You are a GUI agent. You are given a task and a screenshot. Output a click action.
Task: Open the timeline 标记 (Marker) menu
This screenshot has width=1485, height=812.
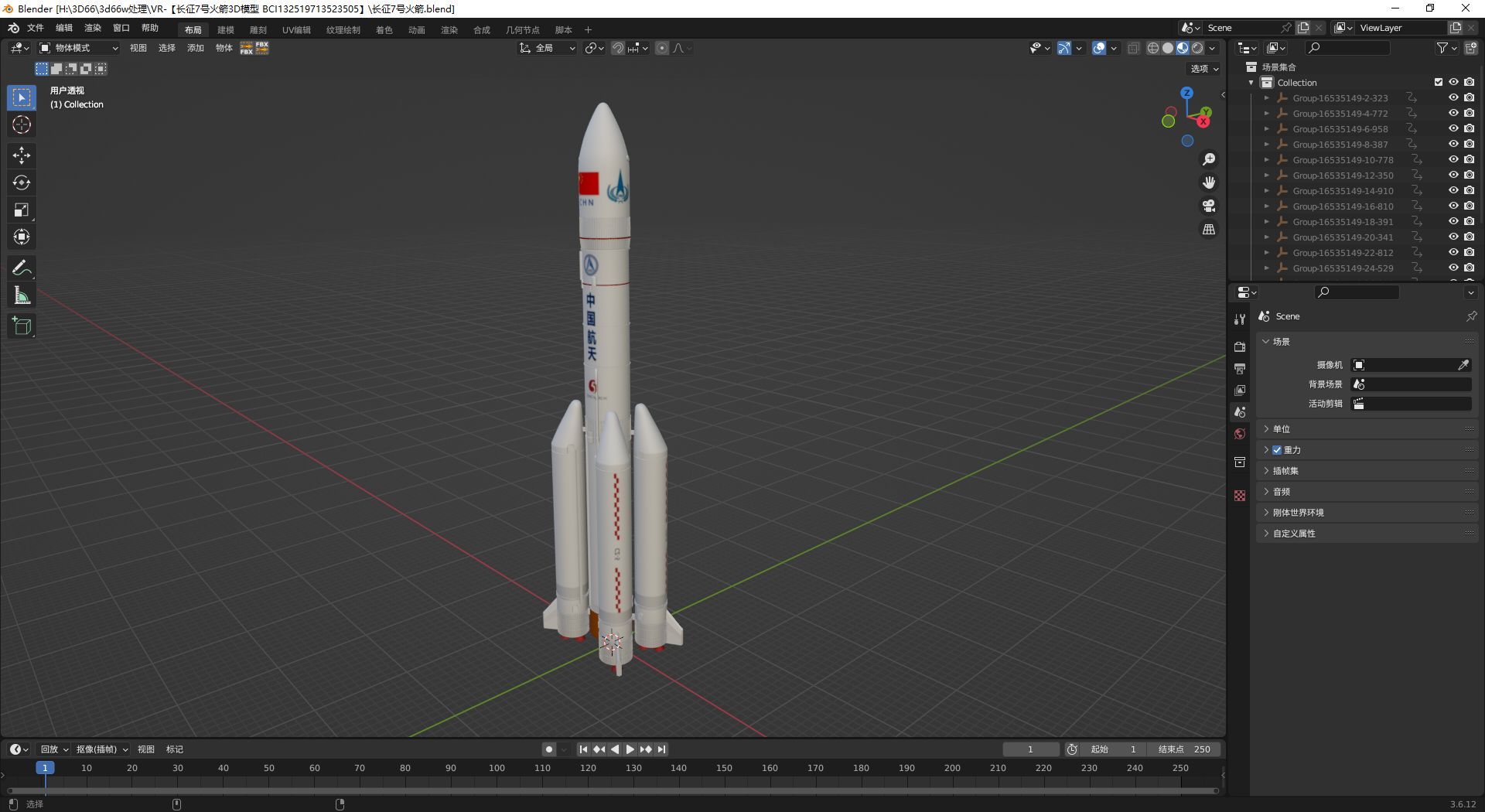(x=175, y=749)
